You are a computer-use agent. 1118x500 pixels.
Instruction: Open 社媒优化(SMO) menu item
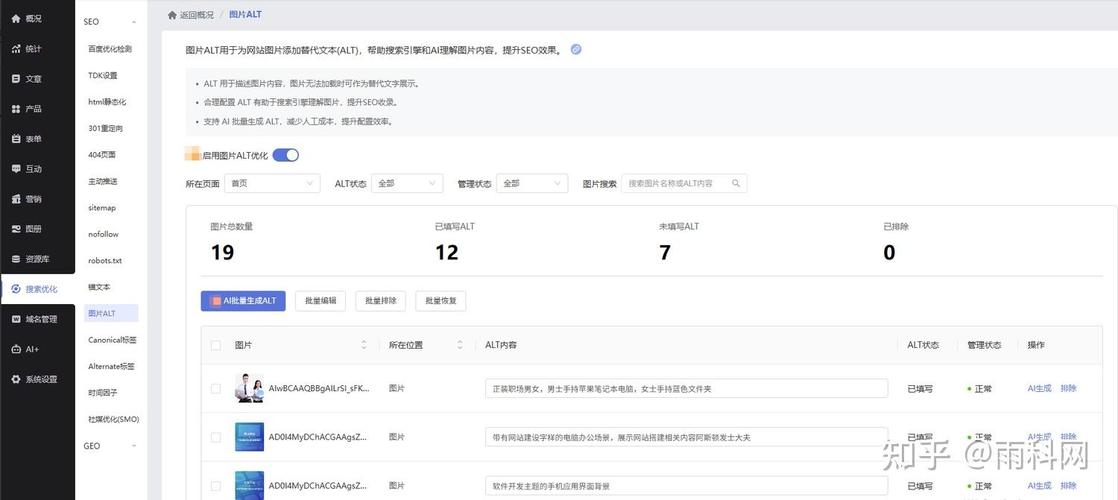tap(113, 419)
